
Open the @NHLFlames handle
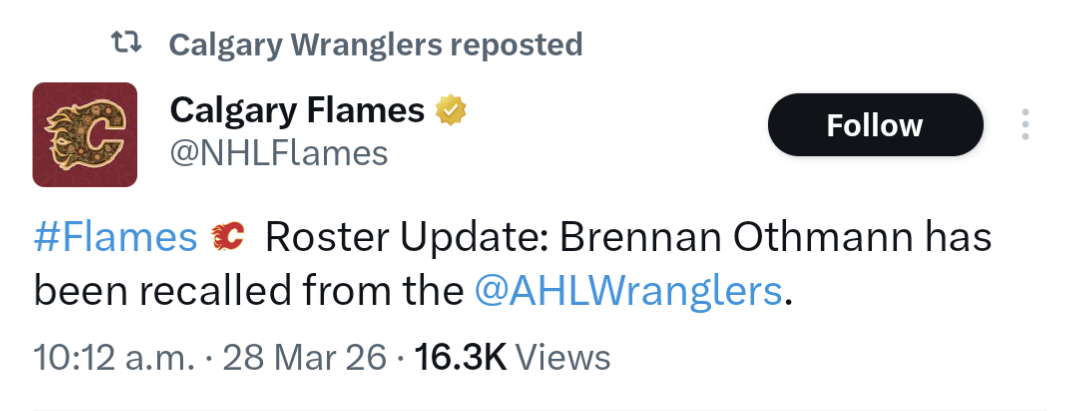click(279, 153)
